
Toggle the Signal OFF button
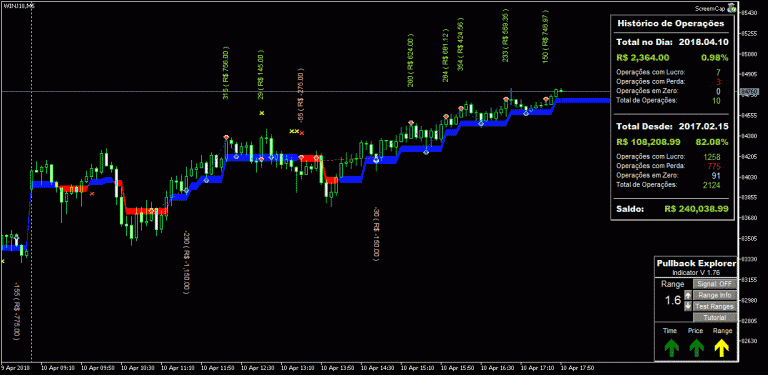click(x=715, y=284)
